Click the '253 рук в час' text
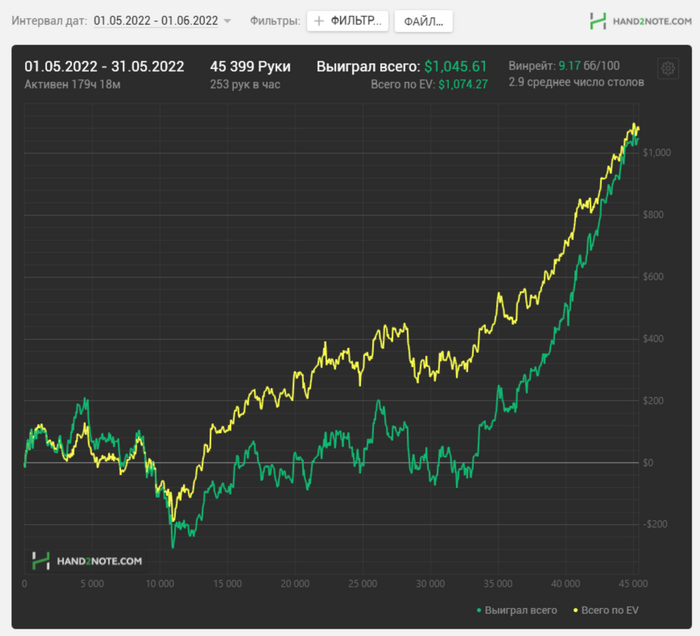700x636 pixels. [245, 84]
